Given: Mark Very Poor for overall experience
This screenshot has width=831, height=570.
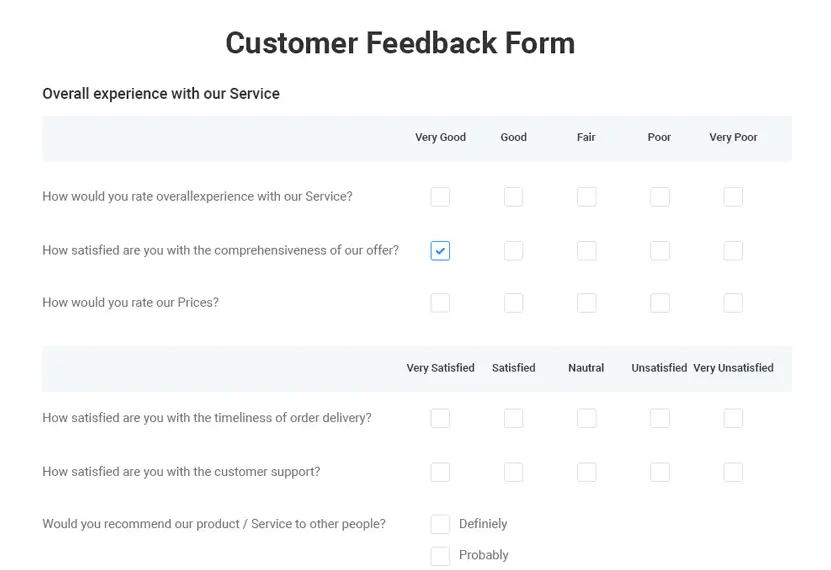Looking at the screenshot, I should tap(733, 197).
